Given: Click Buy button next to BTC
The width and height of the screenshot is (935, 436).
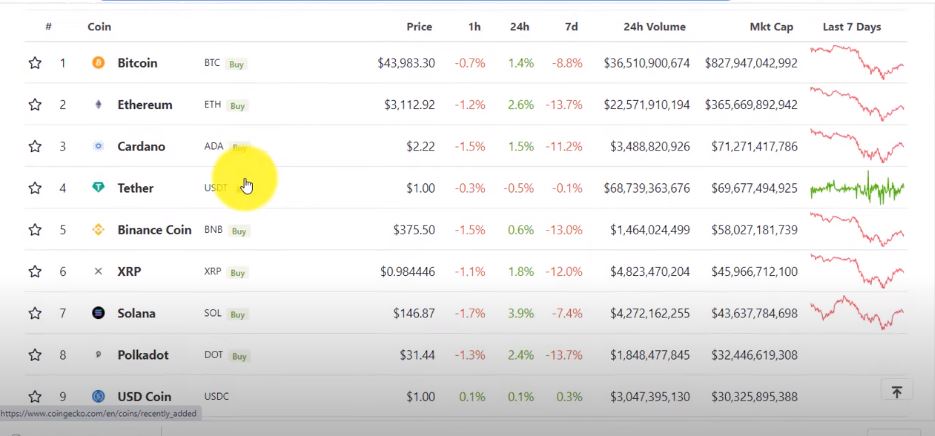Looking at the screenshot, I should point(237,64).
